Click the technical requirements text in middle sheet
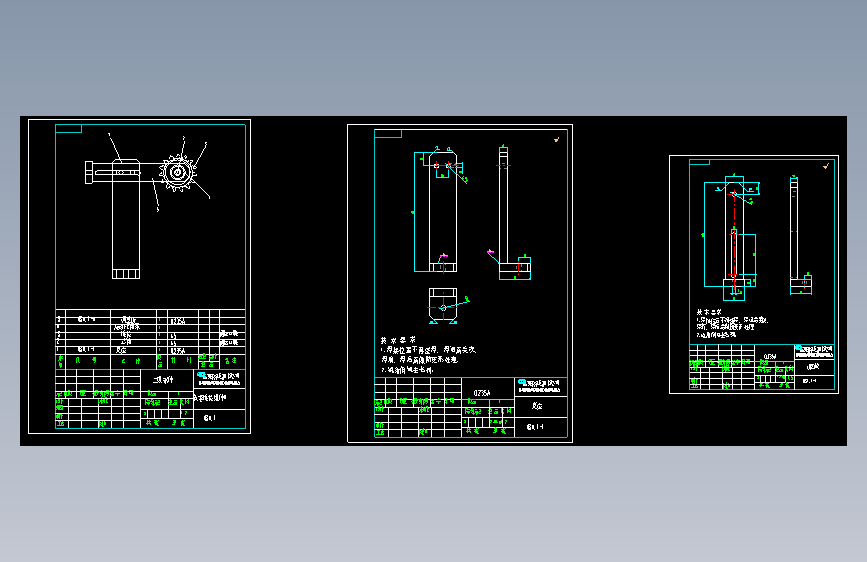This screenshot has width=867, height=562. point(427,355)
